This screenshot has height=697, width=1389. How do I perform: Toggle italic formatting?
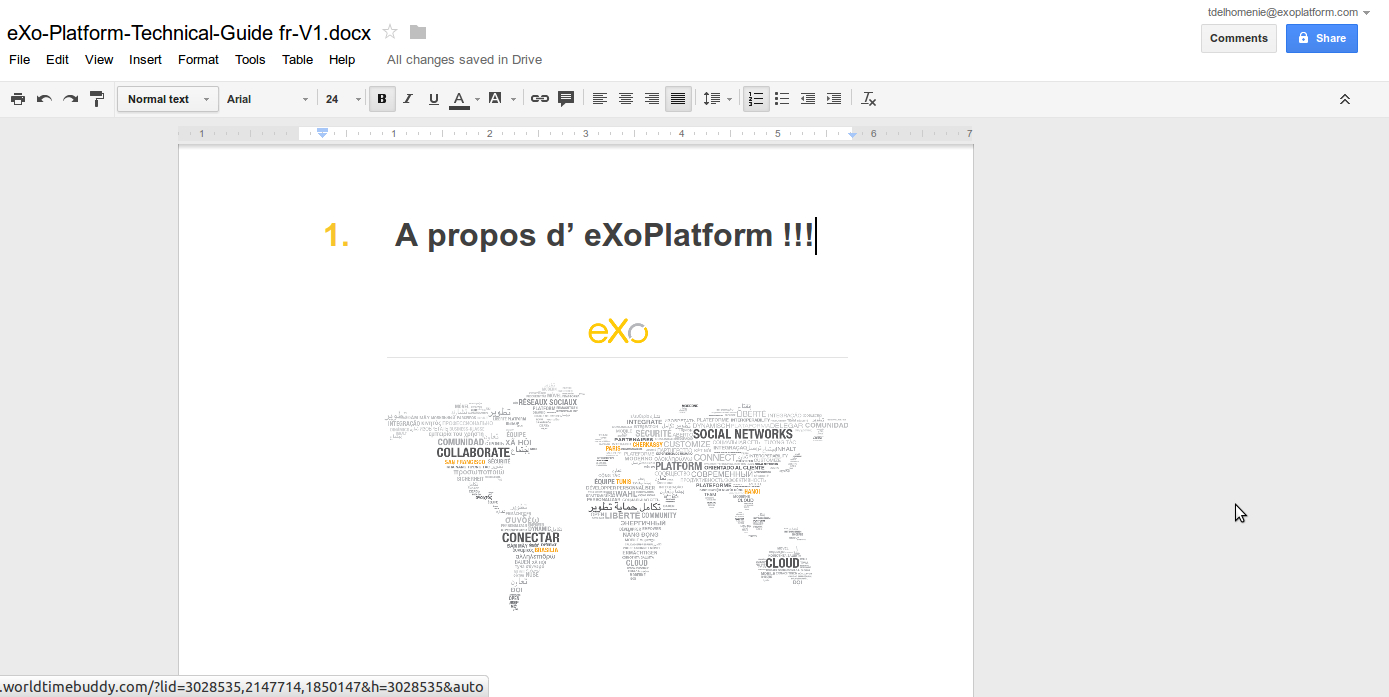coord(408,99)
